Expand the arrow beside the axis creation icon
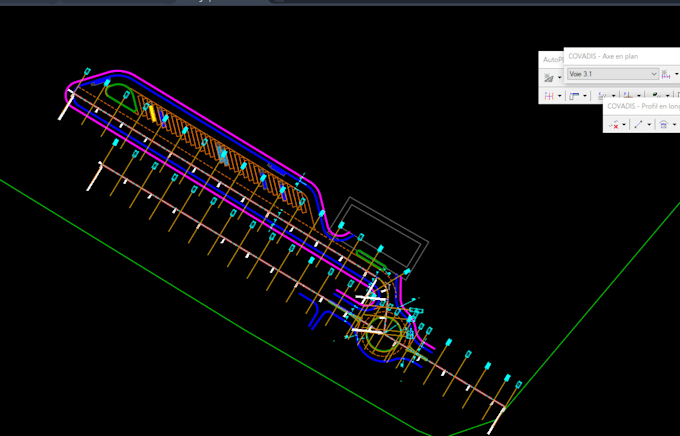The image size is (680, 436). tap(677, 74)
